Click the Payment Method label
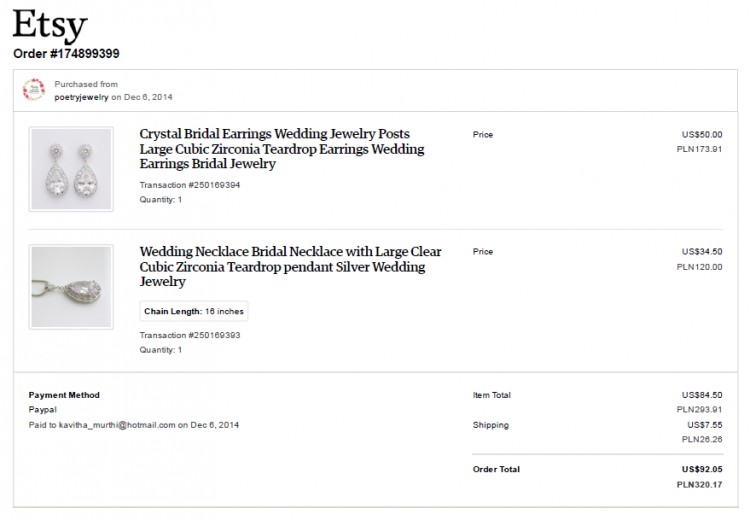 (64, 395)
